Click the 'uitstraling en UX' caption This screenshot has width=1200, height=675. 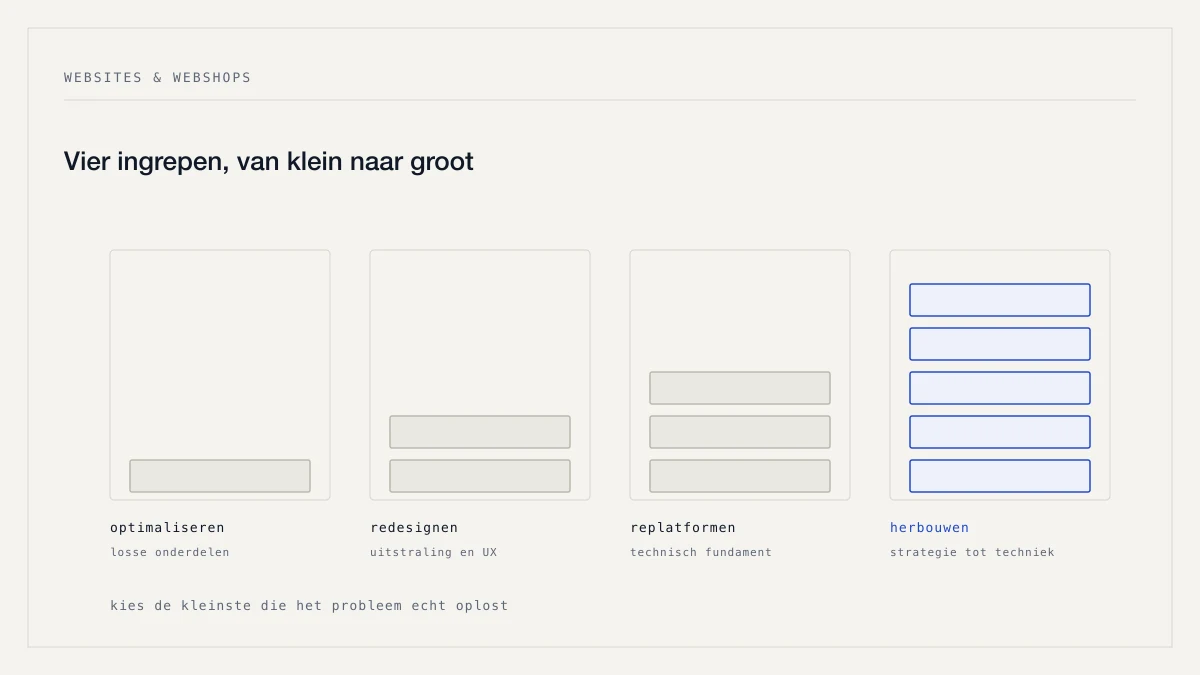click(433, 552)
